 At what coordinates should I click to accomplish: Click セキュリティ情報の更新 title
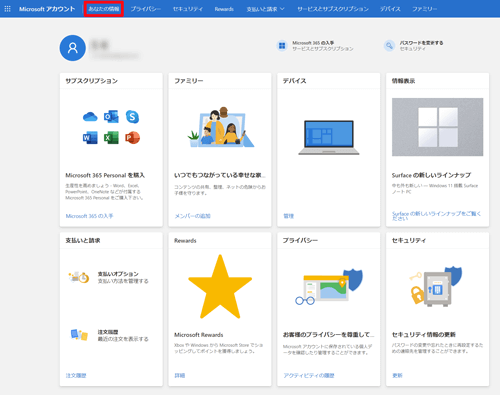[424, 335]
